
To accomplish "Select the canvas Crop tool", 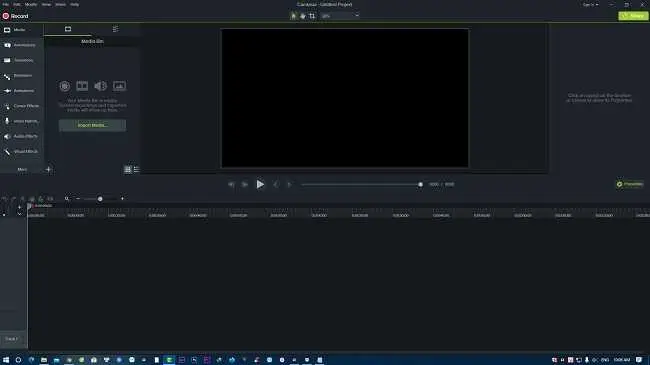I will pos(312,16).
